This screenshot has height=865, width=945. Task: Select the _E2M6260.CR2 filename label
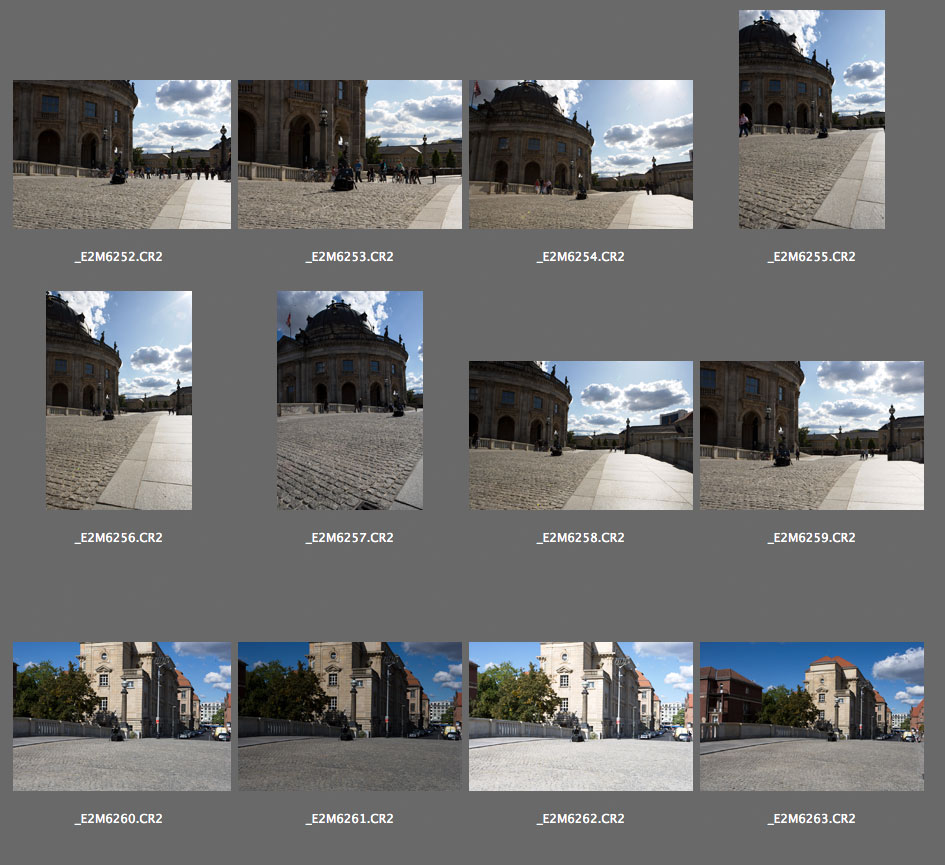(x=119, y=819)
